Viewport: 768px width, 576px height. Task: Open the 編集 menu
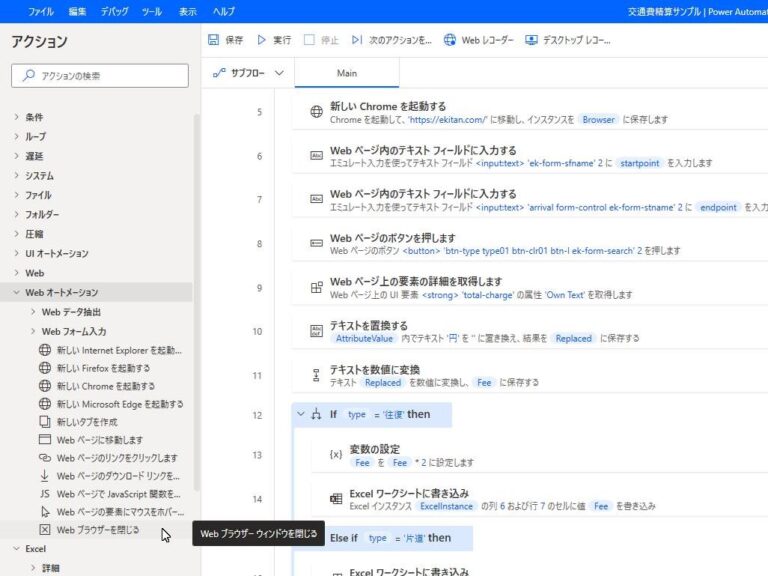pyautogui.click(x=77, y=11)
